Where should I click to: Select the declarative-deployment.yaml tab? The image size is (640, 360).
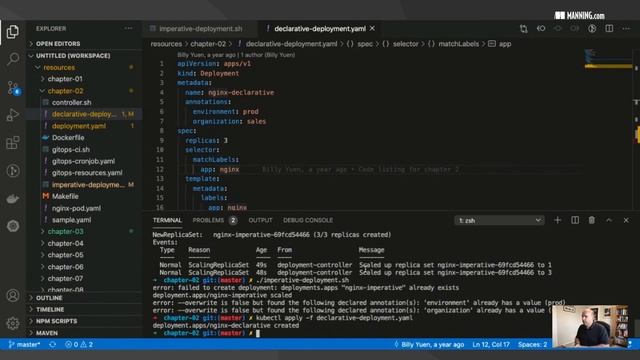tap(320, 29)
